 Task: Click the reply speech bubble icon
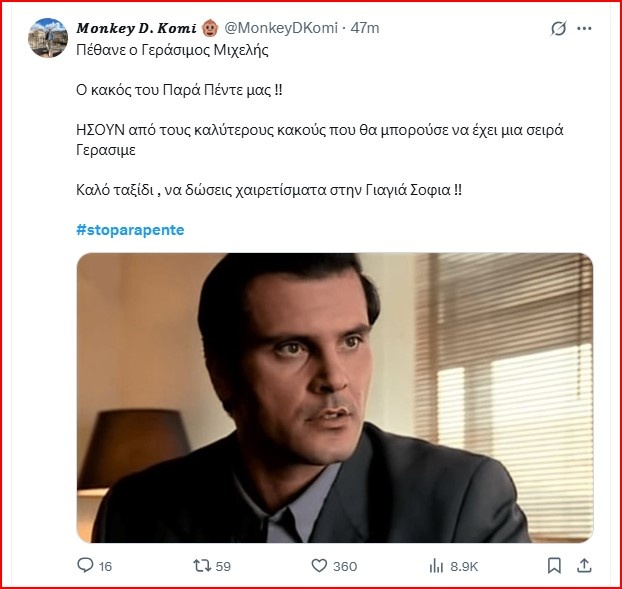coord(85,566)
